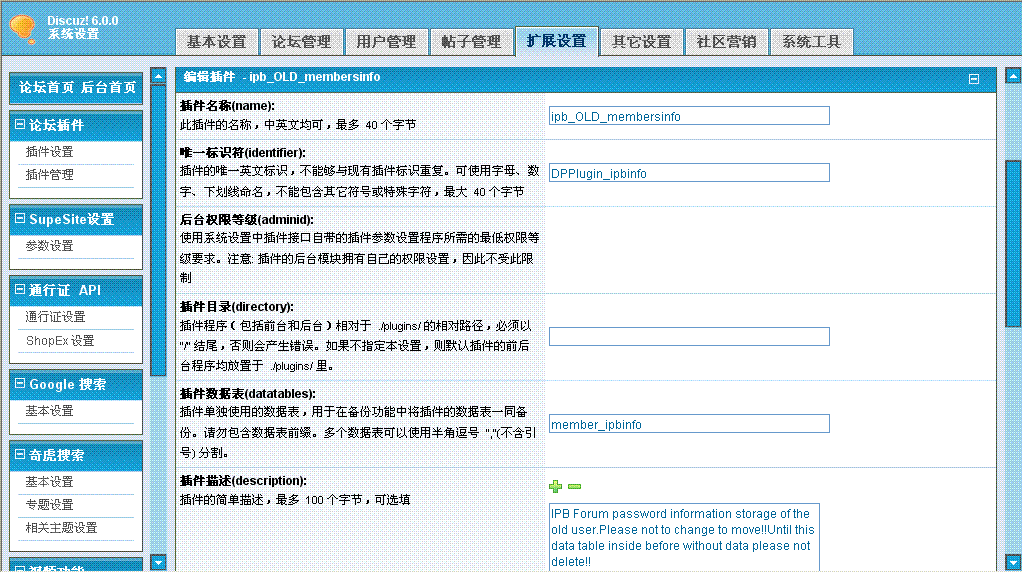Click the green minus icon above description box

point(574,486)
